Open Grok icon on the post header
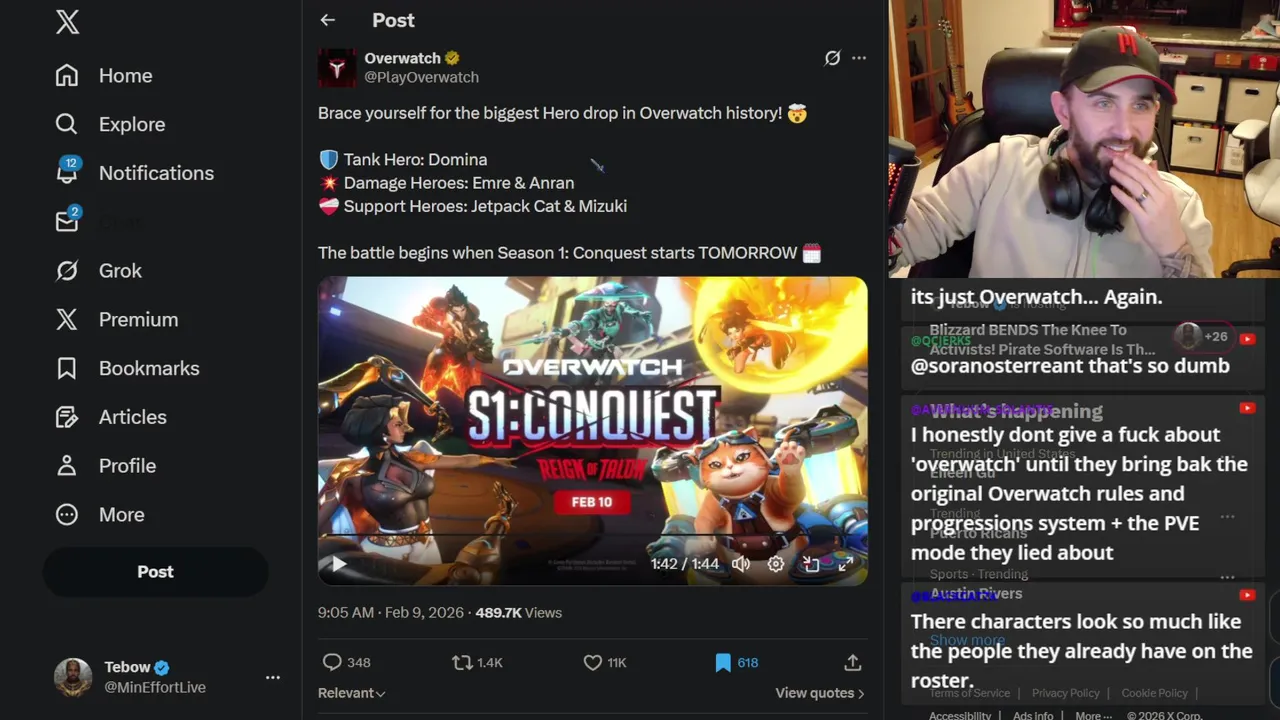1280x720 pixels. pos(832,58)
